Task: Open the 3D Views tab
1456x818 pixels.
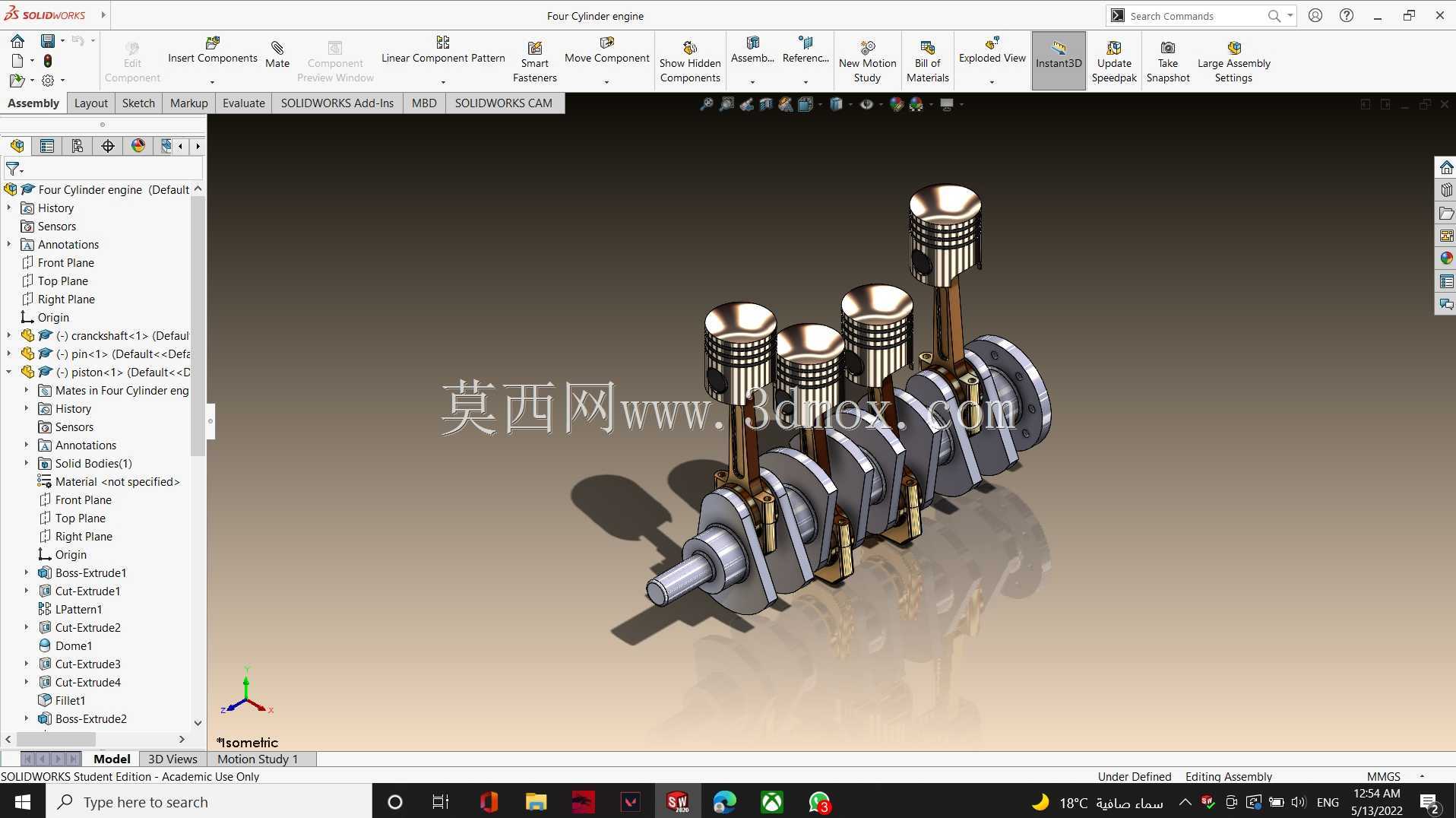Action: (173, 759)
